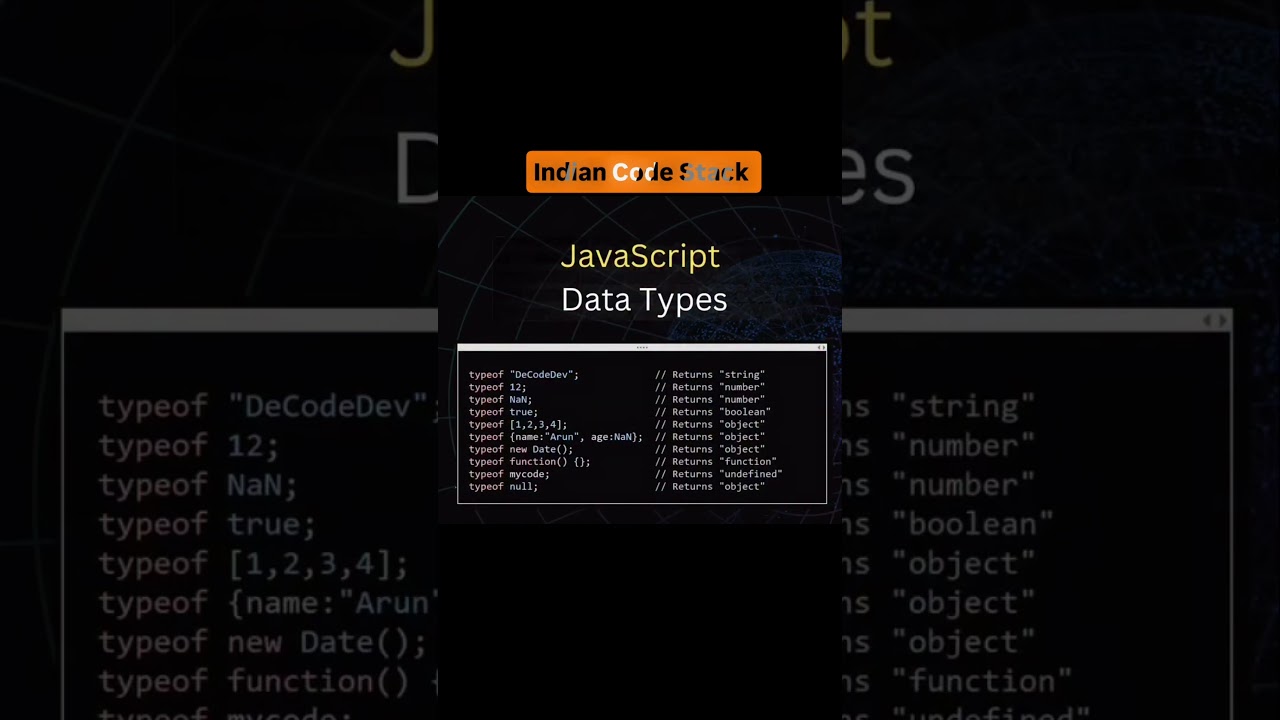Click Returns "boolean" comment in center panel
The height and width of the screenshot is (720, 1280).
point(713,412)
